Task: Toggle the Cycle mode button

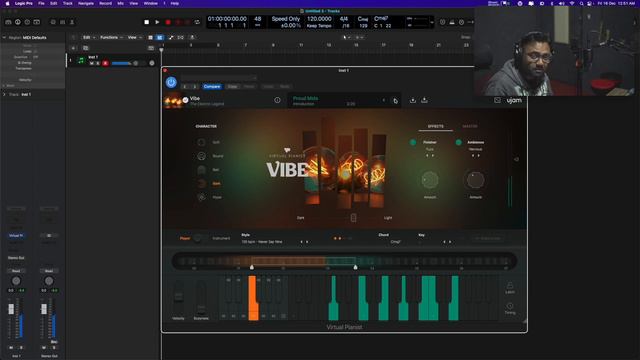Action: point(197,22)
